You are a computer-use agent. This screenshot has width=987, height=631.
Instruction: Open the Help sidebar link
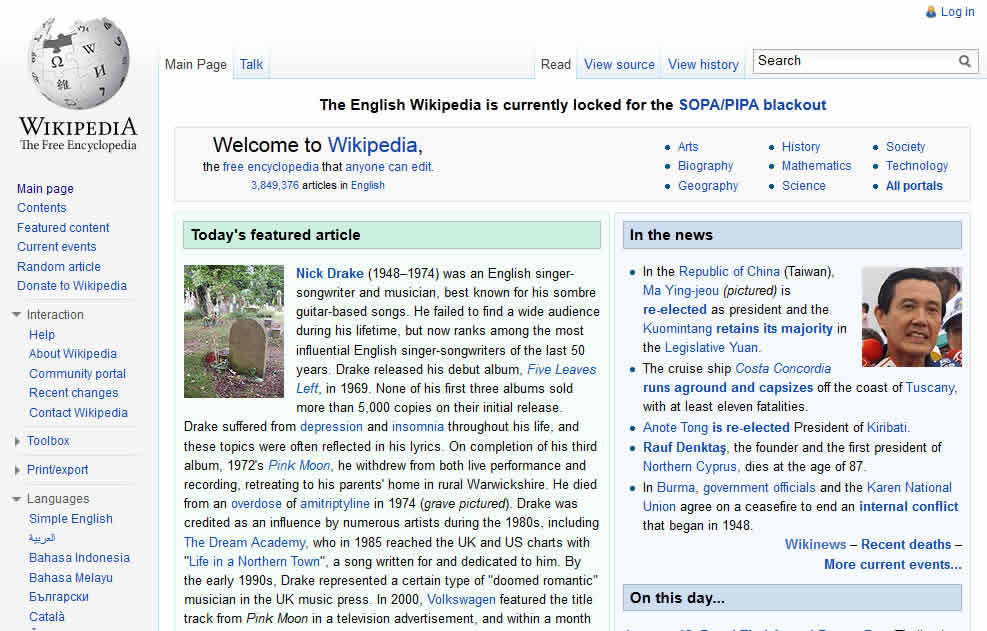[x=42, y=334]
